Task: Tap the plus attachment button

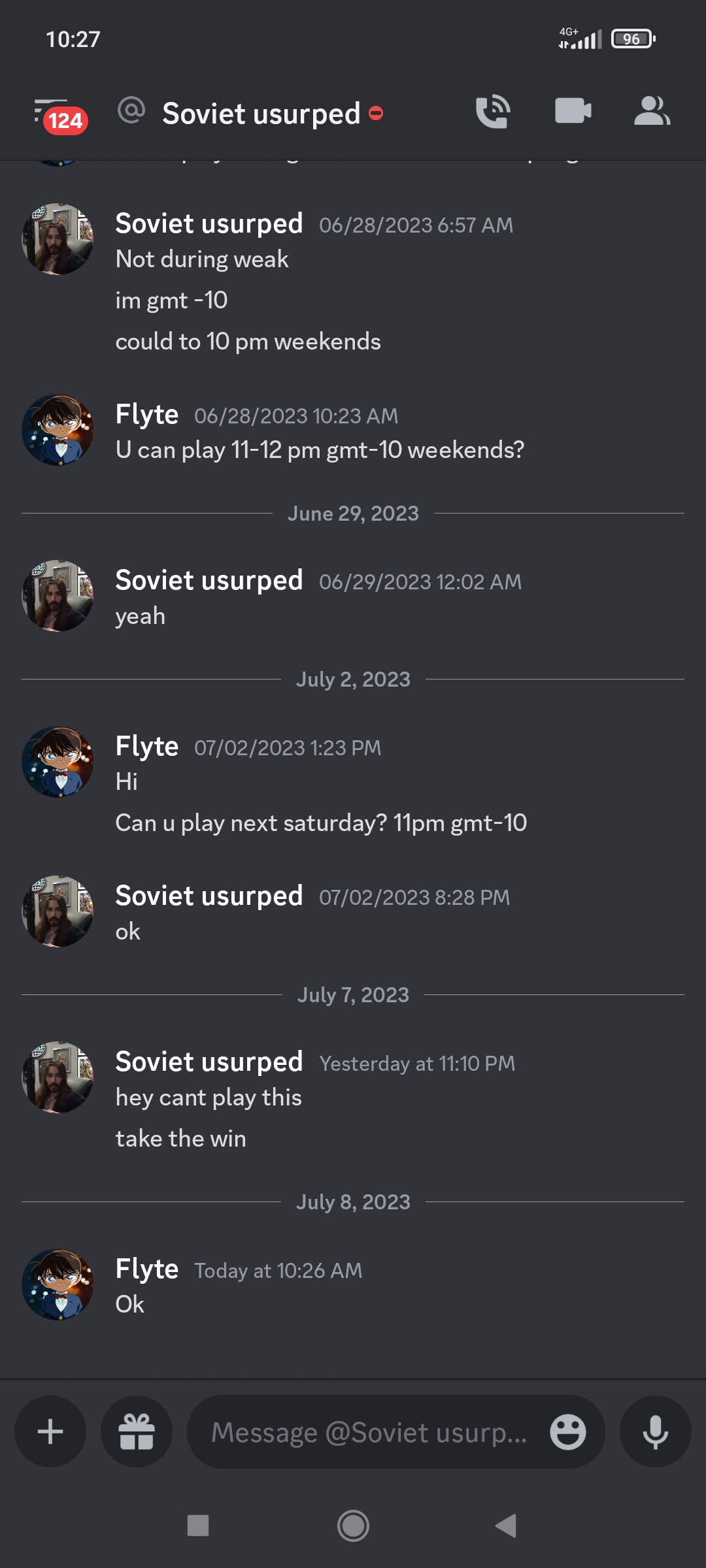Action: coord(50,1431)
